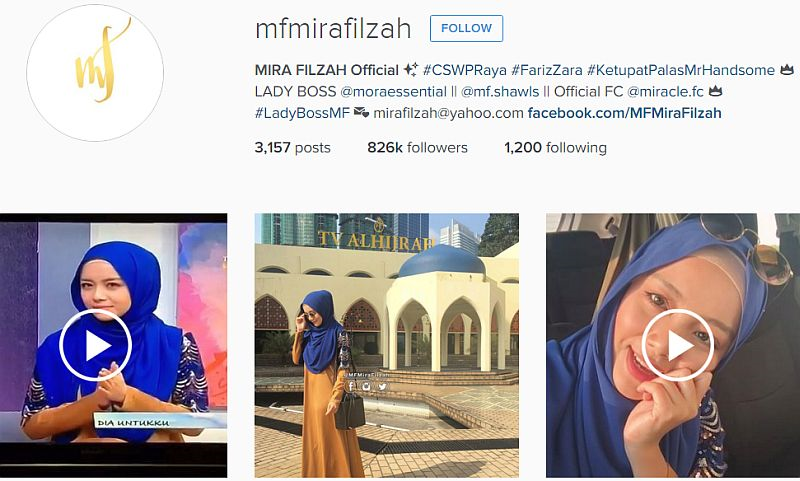This screenshot has height=481, width=800.
Task: View the 1,200 following list
Action: coord(556,147)
